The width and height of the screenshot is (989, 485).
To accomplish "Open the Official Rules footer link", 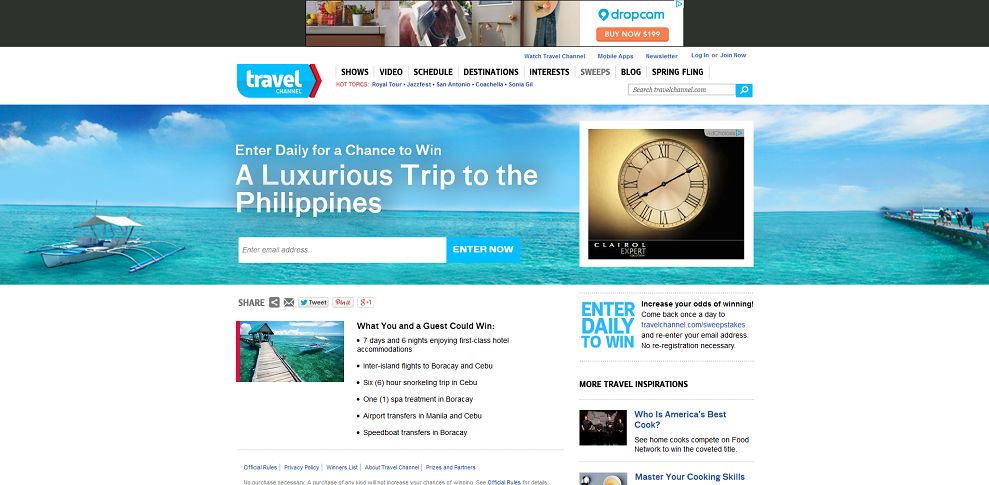I will (x=260, y=467).
